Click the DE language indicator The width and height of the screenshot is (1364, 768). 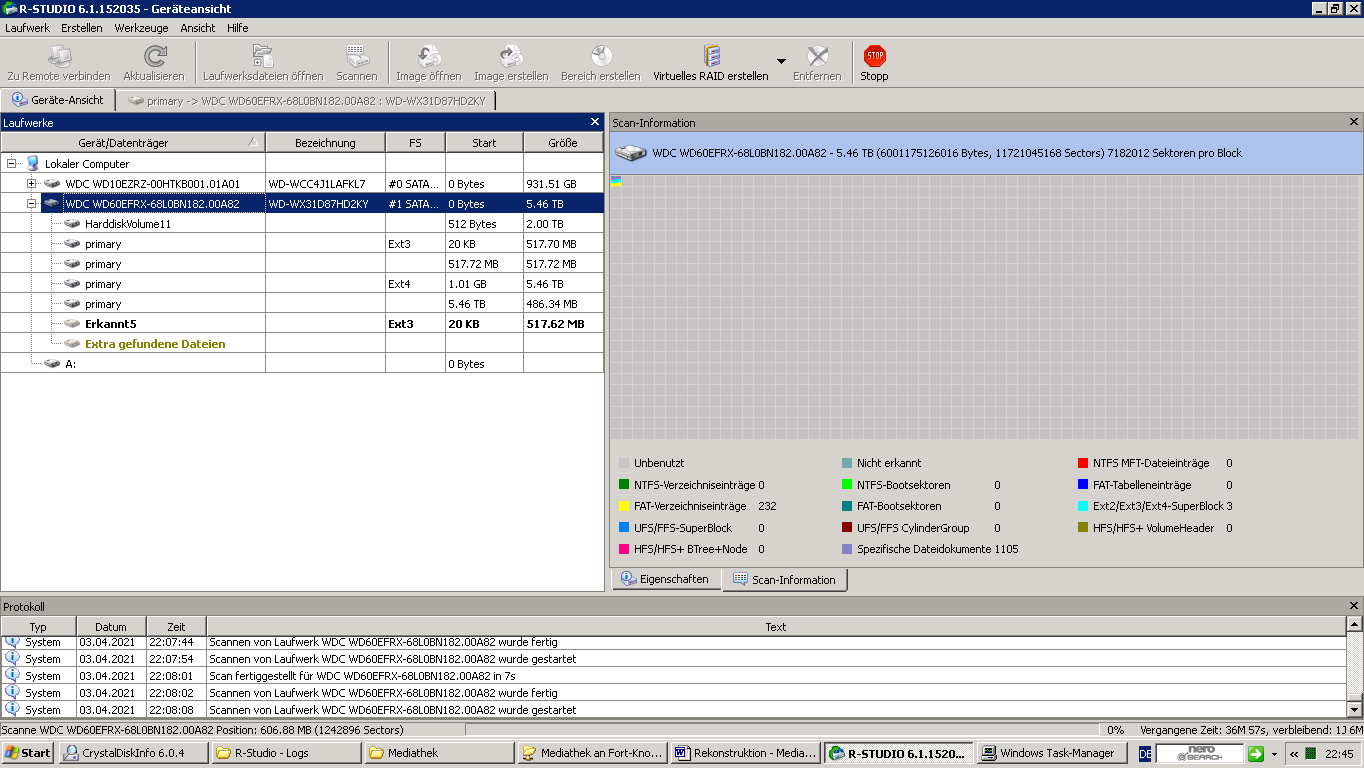coord(1145,754)
